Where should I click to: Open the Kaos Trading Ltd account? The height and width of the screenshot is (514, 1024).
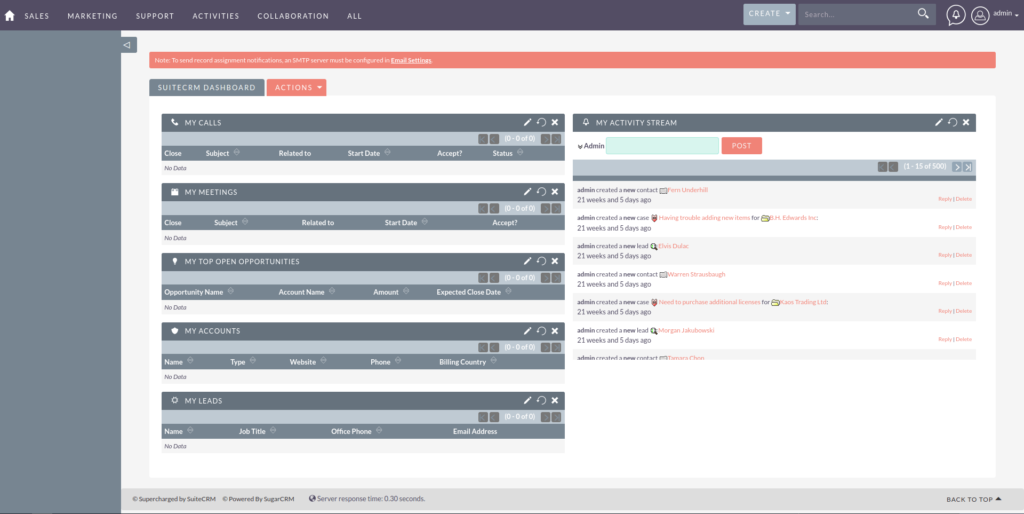tap(803, 302)
